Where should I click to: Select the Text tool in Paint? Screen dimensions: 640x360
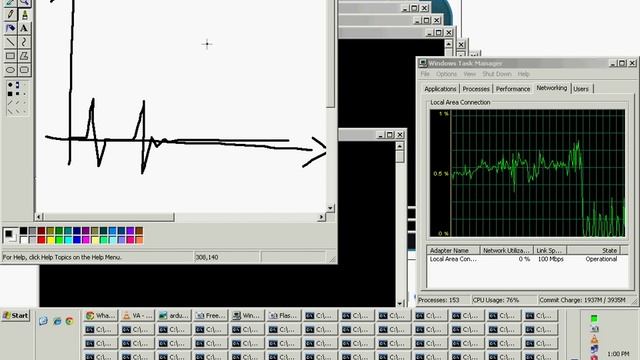(x=24, y=28)
